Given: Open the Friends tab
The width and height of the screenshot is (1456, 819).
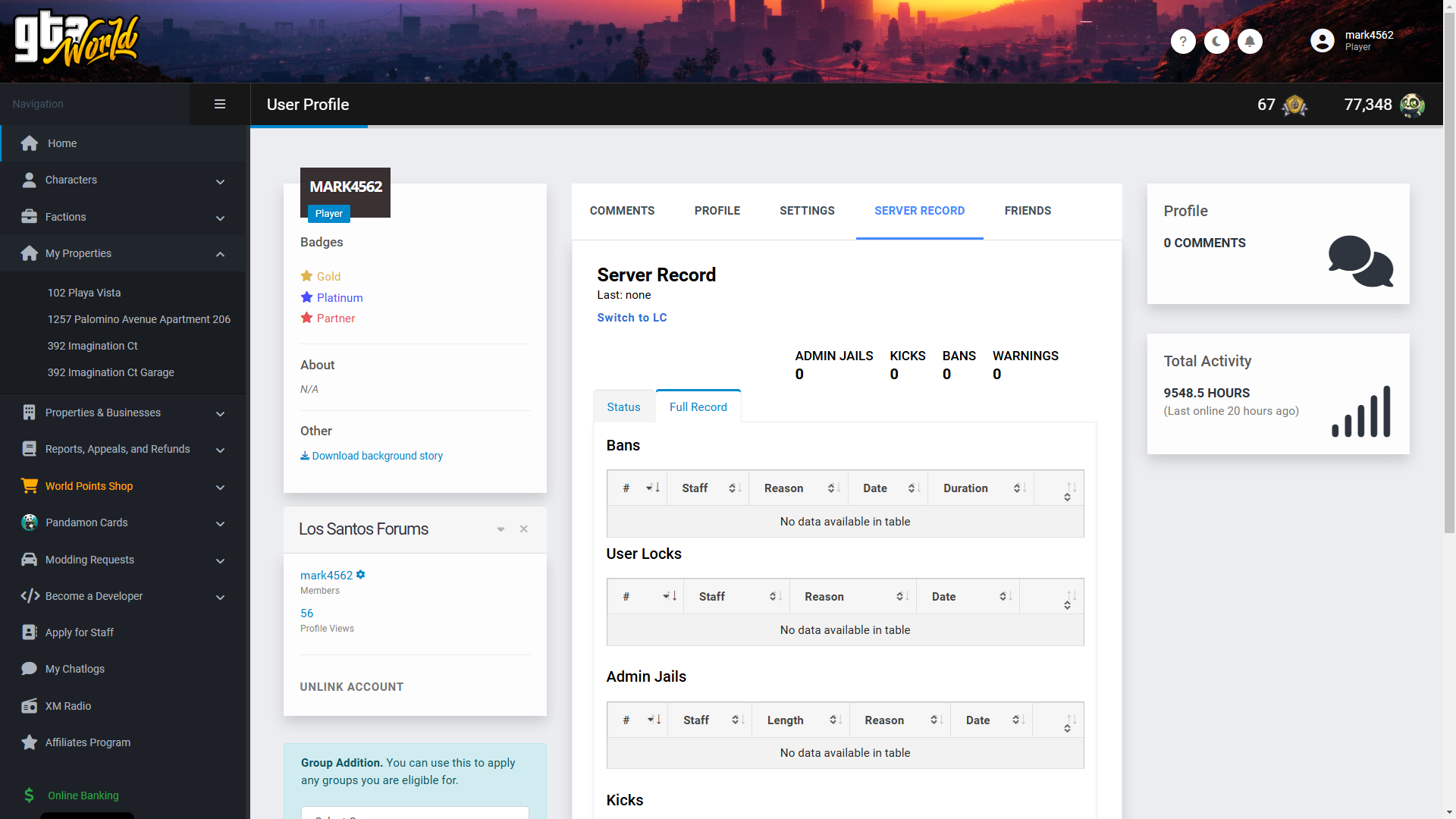Looking at the screenshot, I should [x=1028, y=211].
